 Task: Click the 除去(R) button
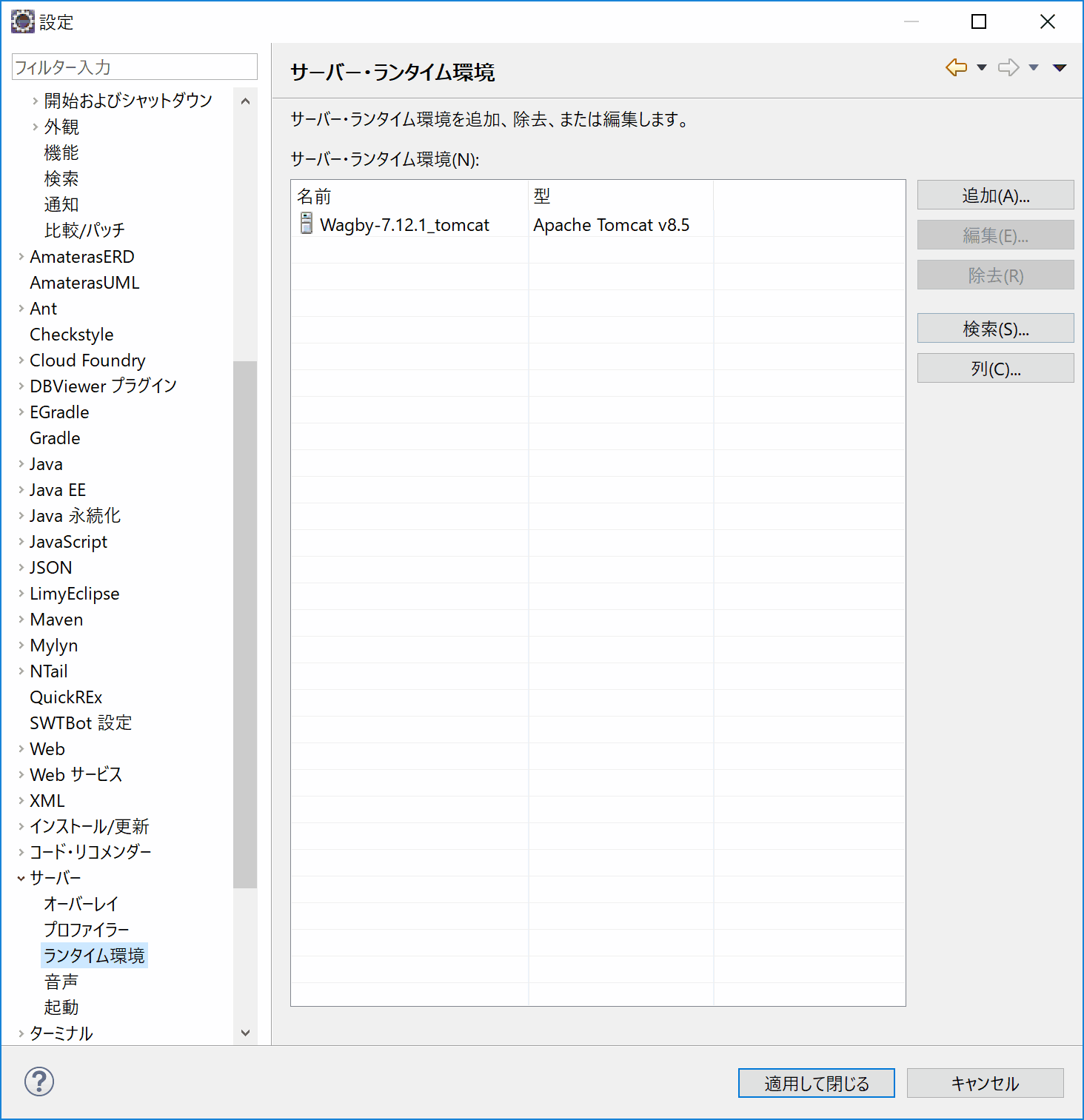point(995,275)
